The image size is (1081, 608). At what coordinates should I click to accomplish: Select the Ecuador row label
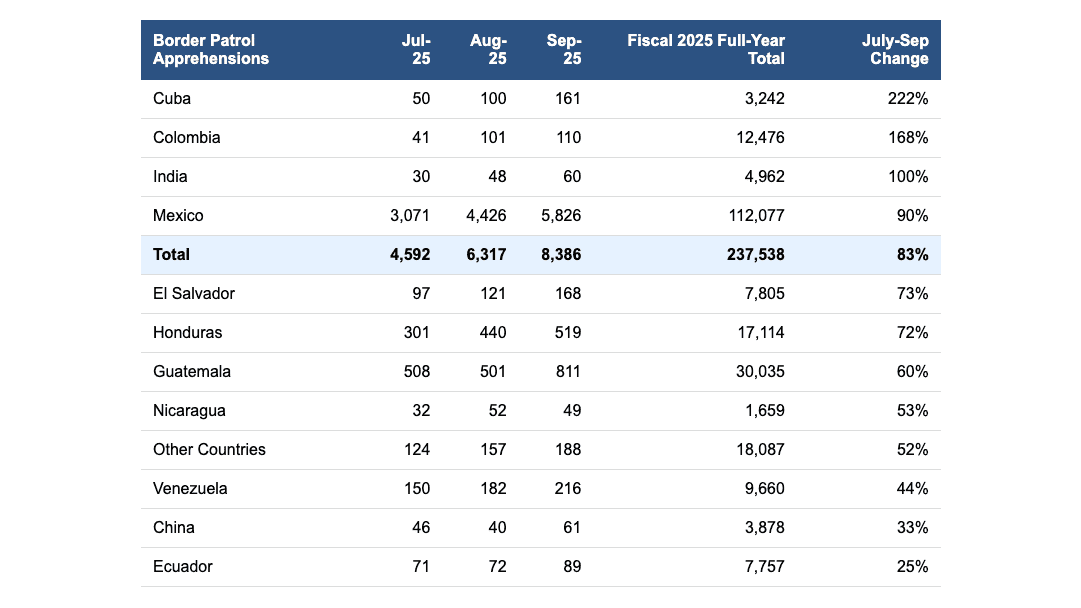[183, 567]
